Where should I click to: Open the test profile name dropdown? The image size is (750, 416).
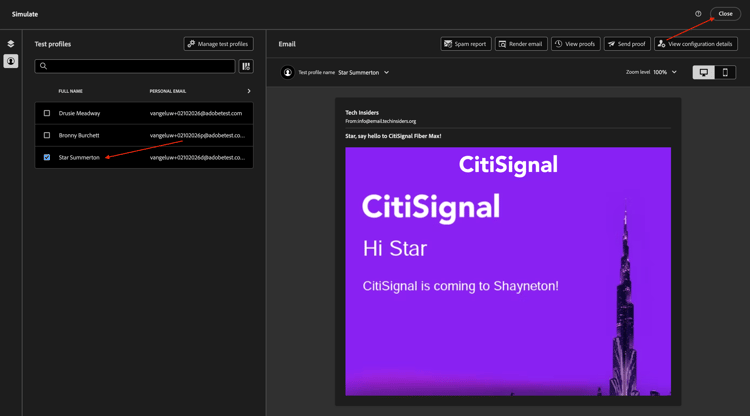pyautogui.click(x=364, y=72)
